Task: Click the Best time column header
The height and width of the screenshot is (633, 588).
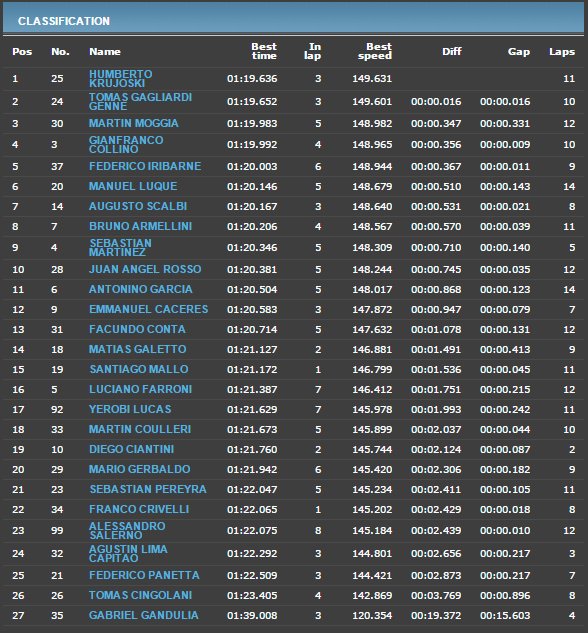Action: [264, 51]
